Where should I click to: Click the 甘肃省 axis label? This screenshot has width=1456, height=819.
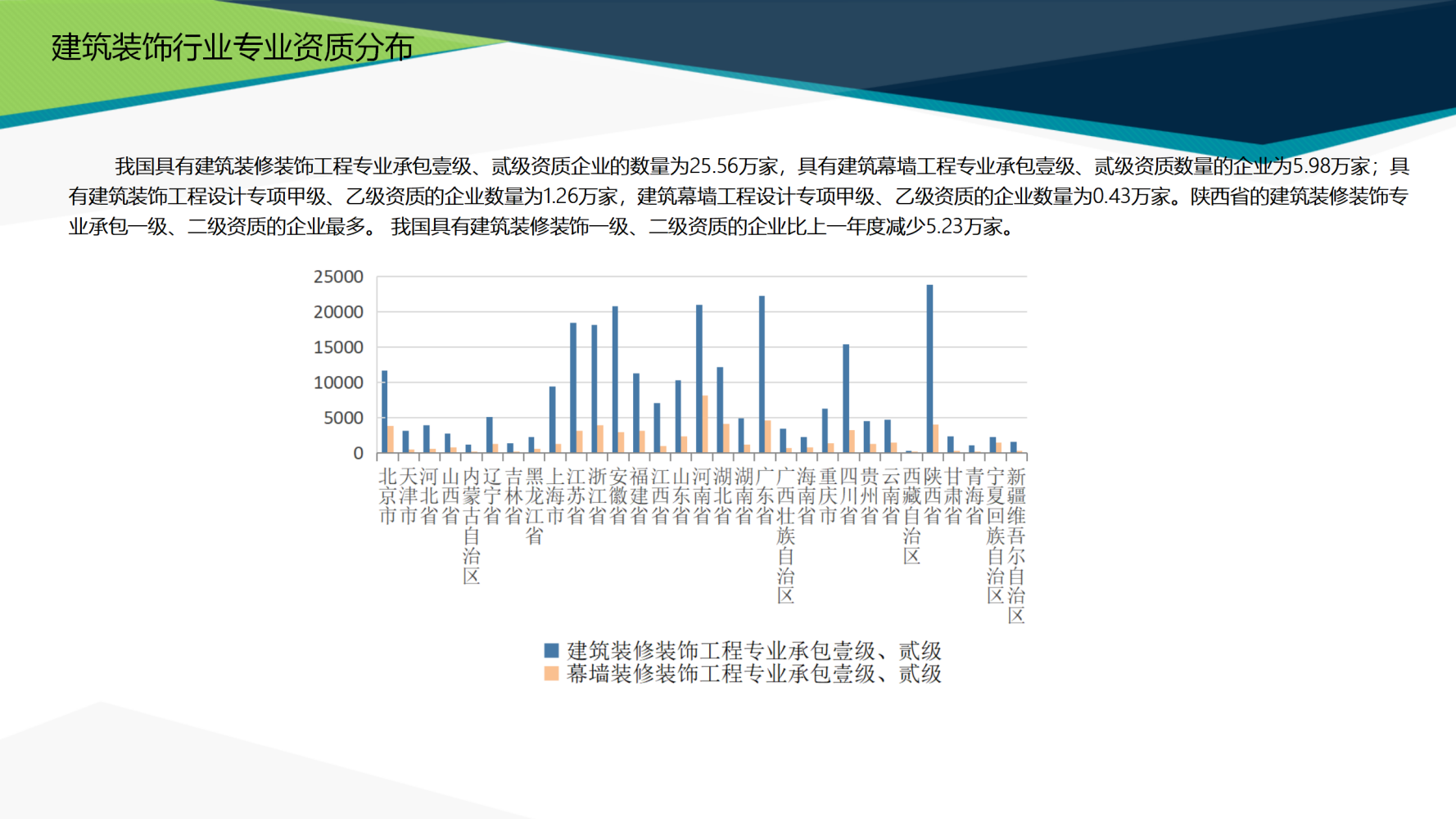pos(953,495)
